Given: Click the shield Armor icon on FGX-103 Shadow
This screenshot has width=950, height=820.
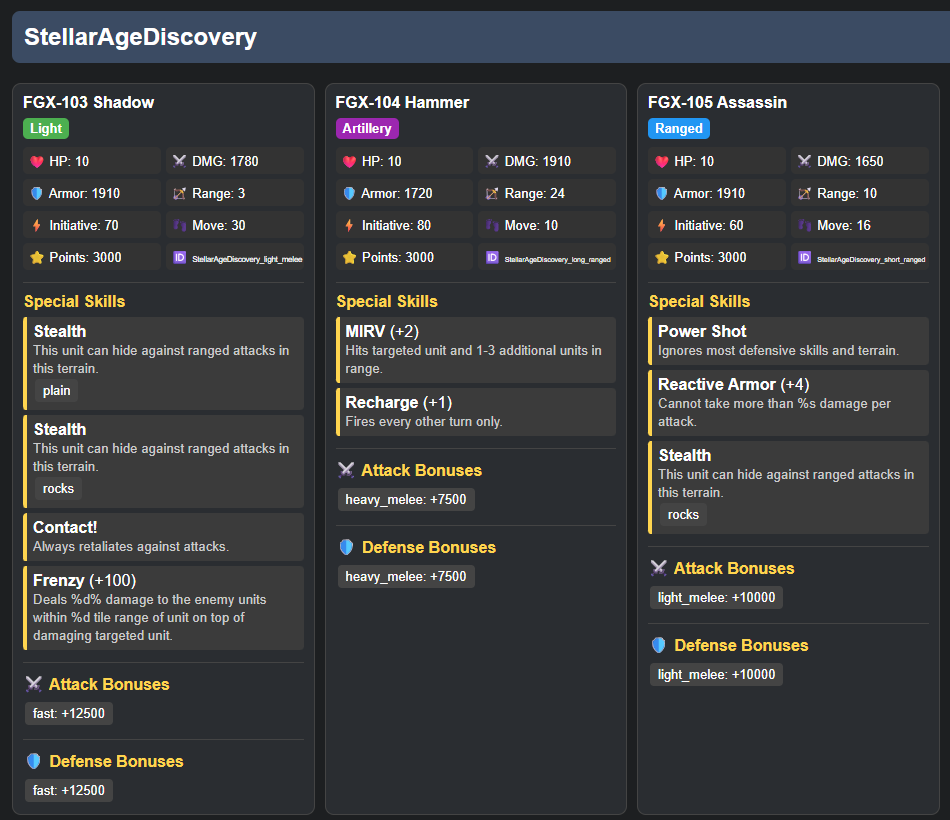Looking at the screenshot, I should (37, 193).
